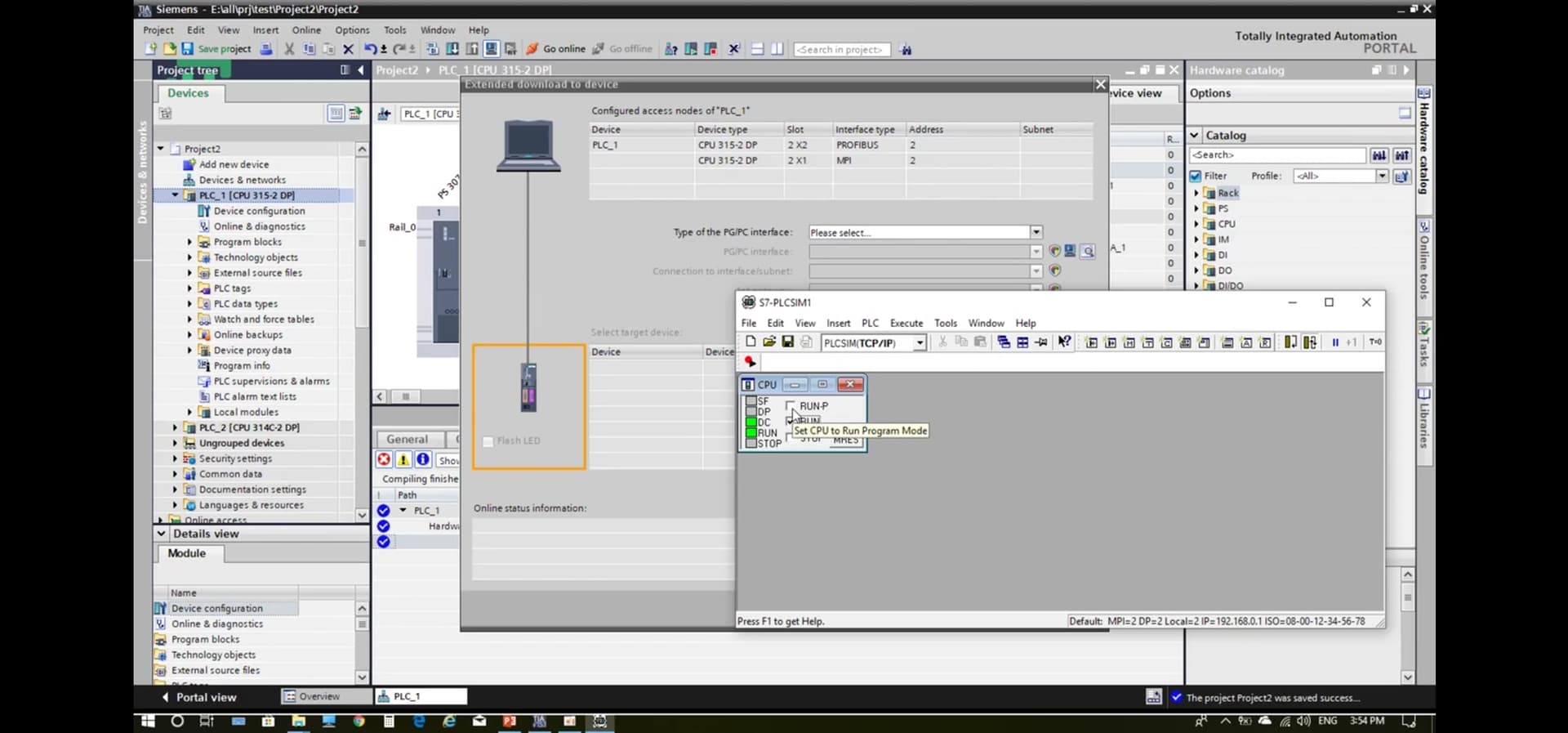The height and width of the screenshot is (733, 1568).
Task: Expand the PLC_2 [CPU 314C-2 DP] tree node
Action: [174, 427]
